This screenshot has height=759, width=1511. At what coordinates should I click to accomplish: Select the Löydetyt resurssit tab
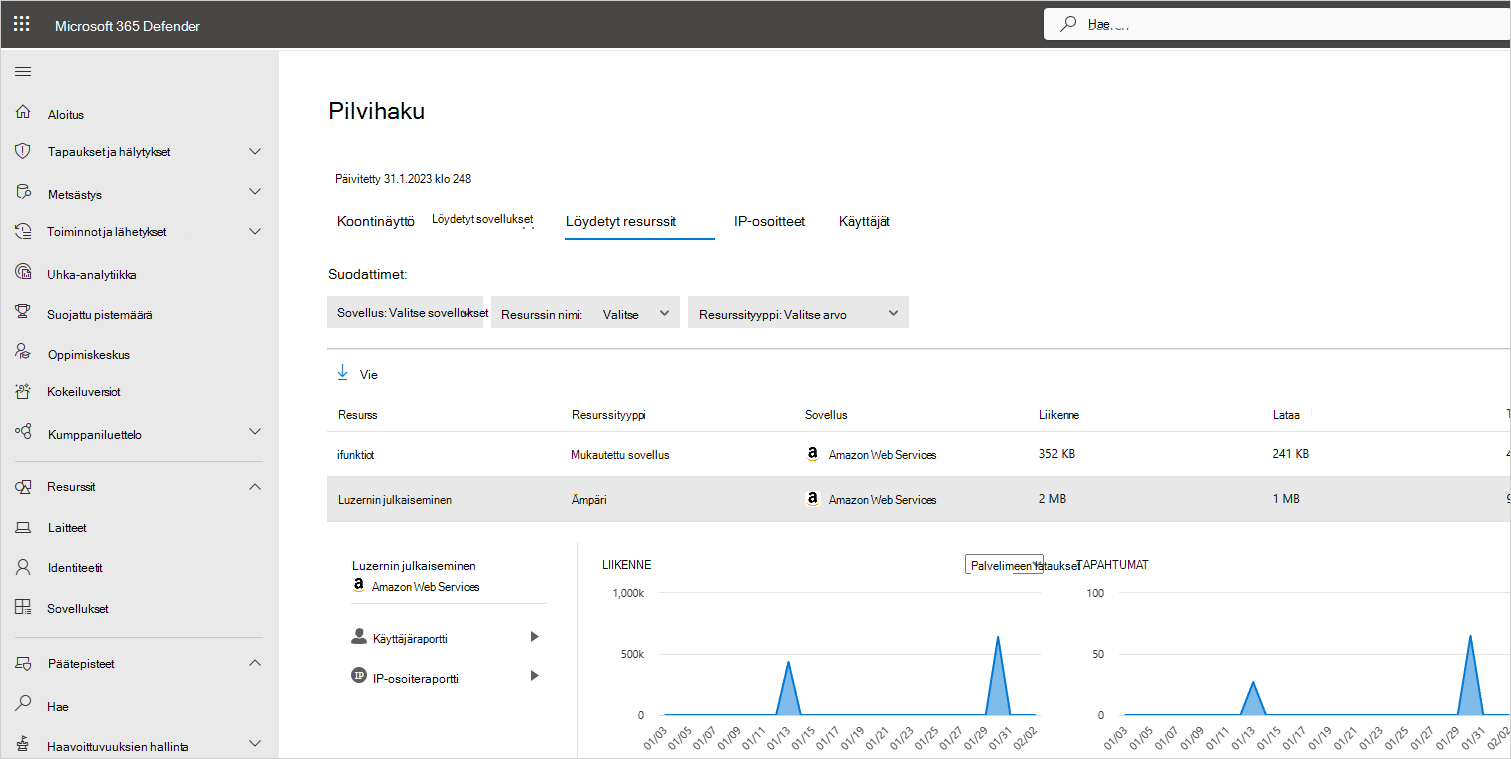pyautogui.click(x=621, y=221)
